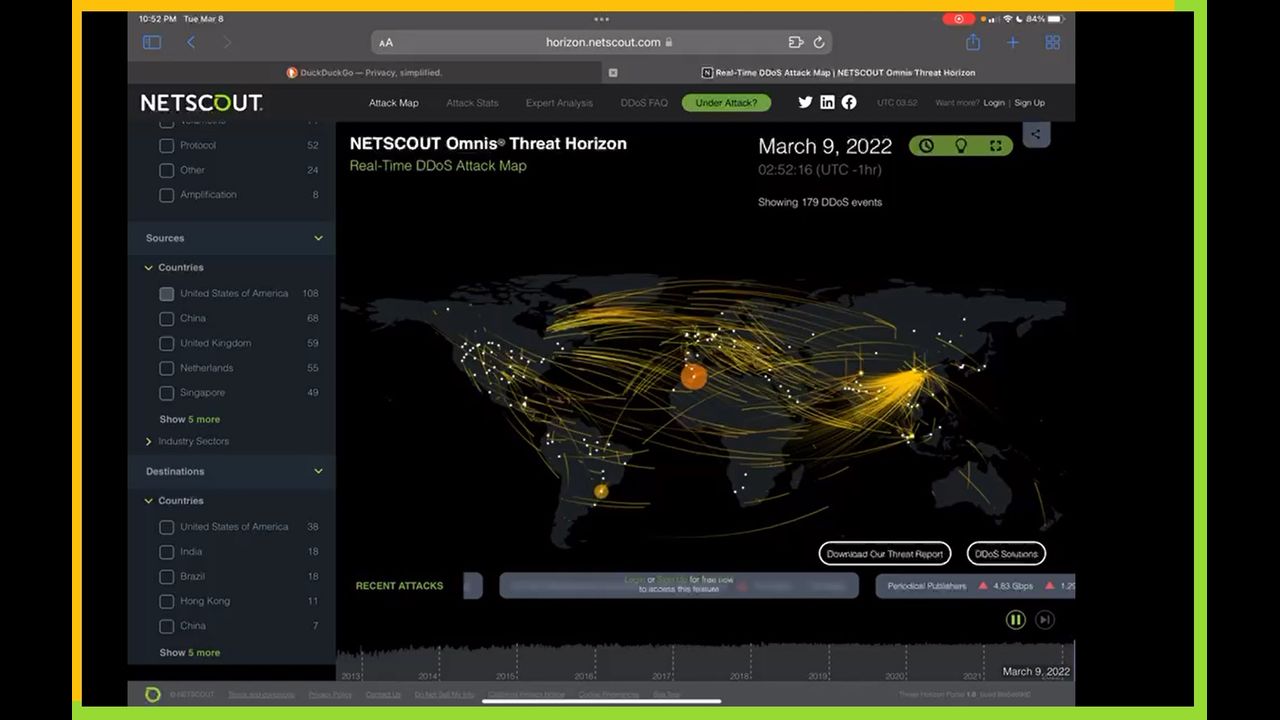Open the Attack Stats tab
1280x720 pixels.
click(x=472, y=103)
